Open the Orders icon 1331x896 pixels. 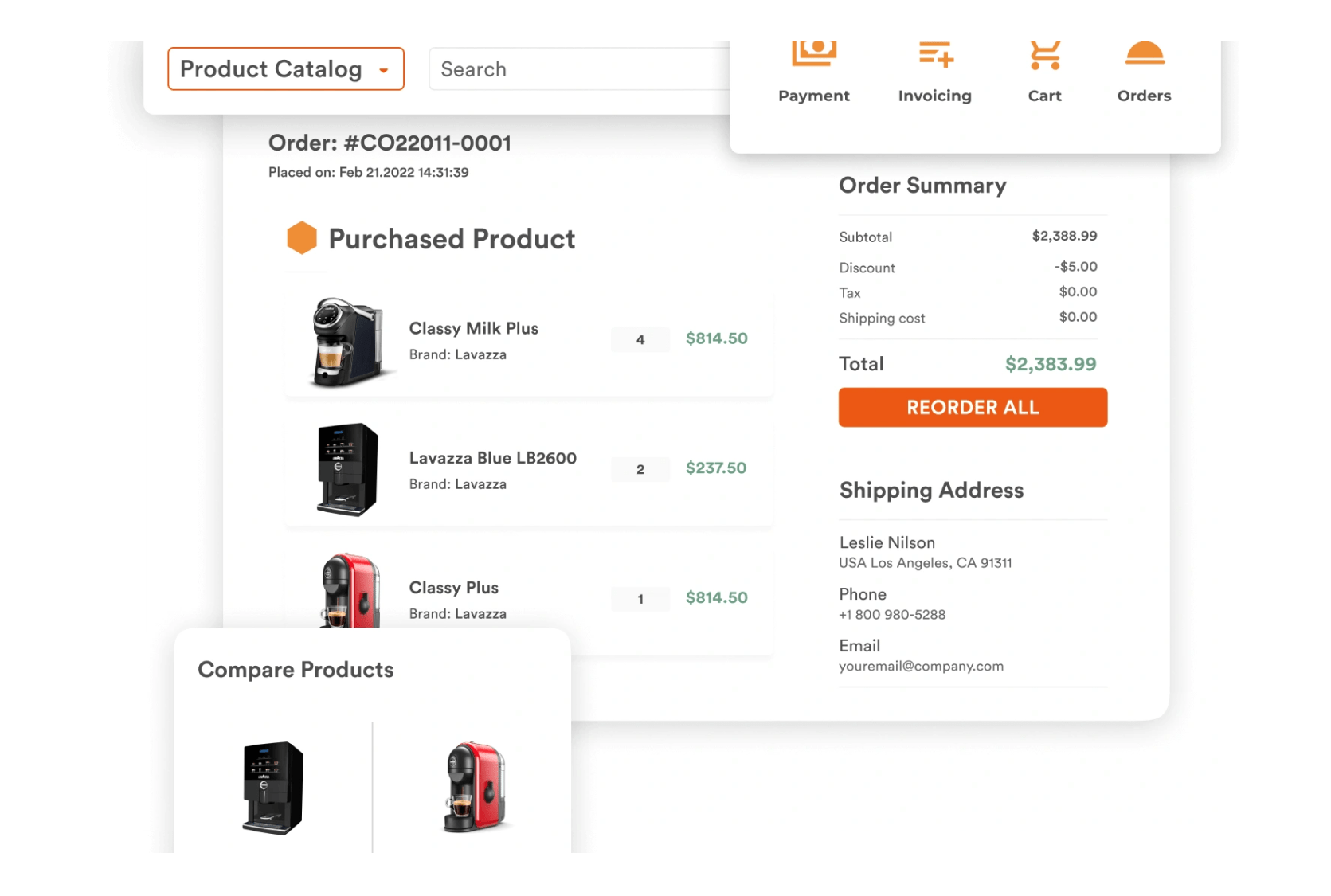tap(1145, 53)
